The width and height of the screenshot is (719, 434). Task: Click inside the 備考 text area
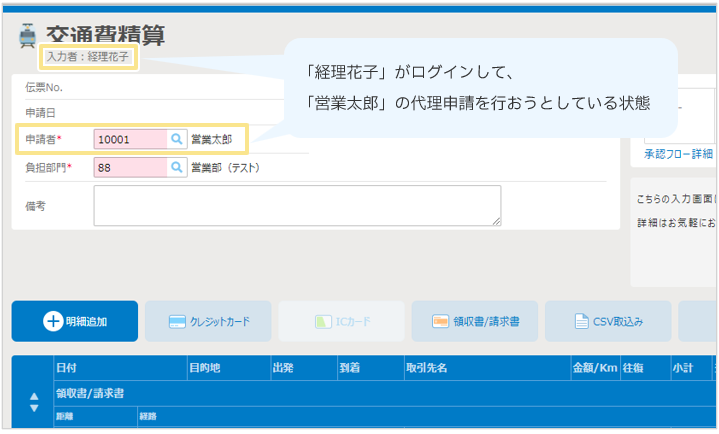tap(297, 205)
